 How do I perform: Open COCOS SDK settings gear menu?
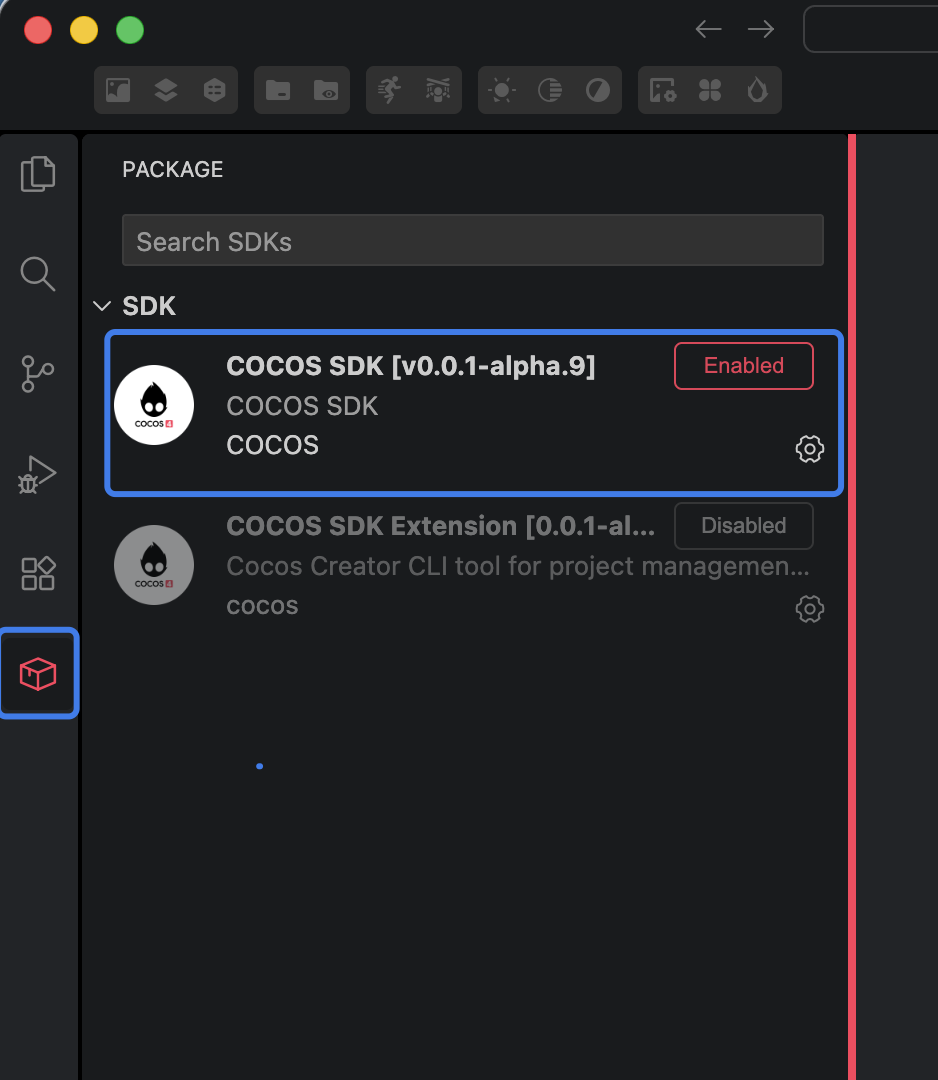point(809,449)
